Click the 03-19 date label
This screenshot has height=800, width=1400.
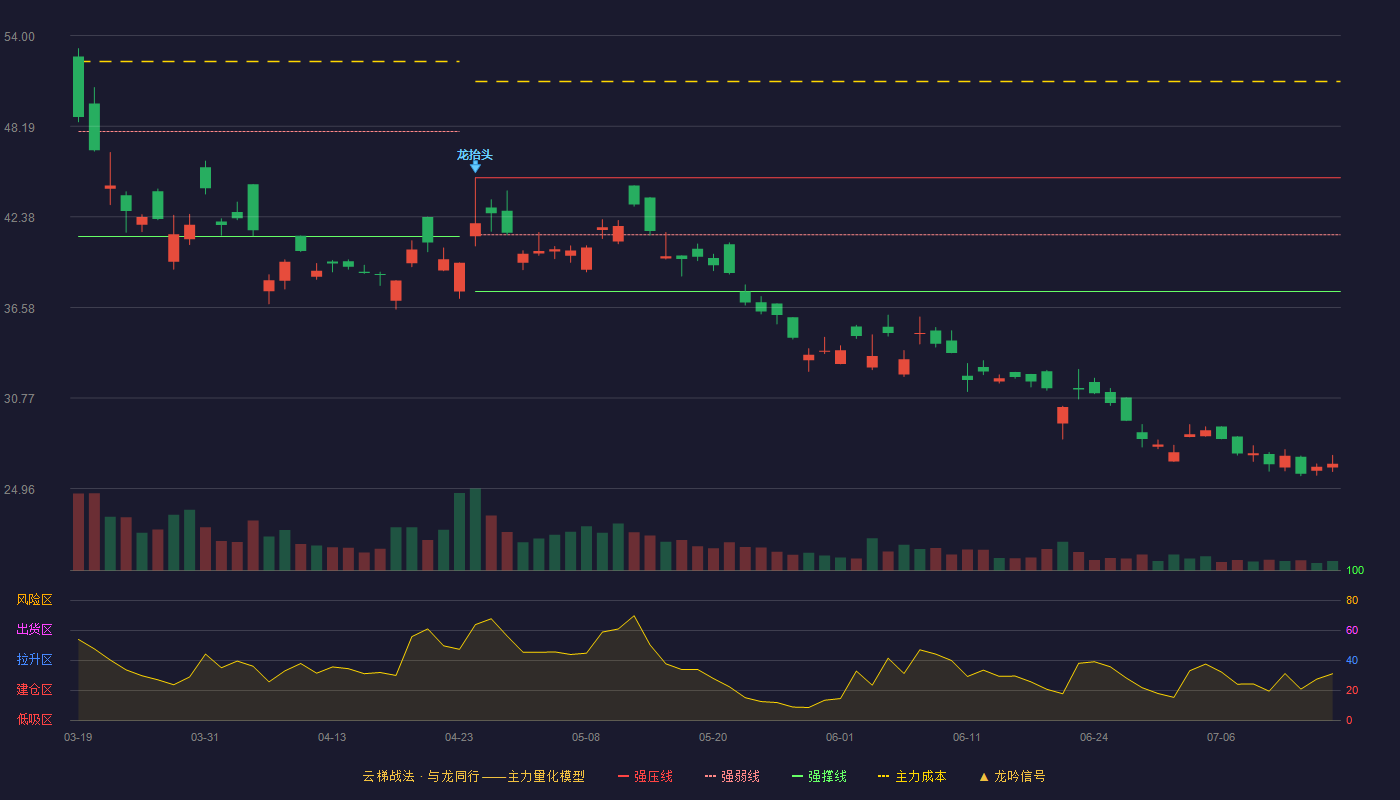[78, 737]
